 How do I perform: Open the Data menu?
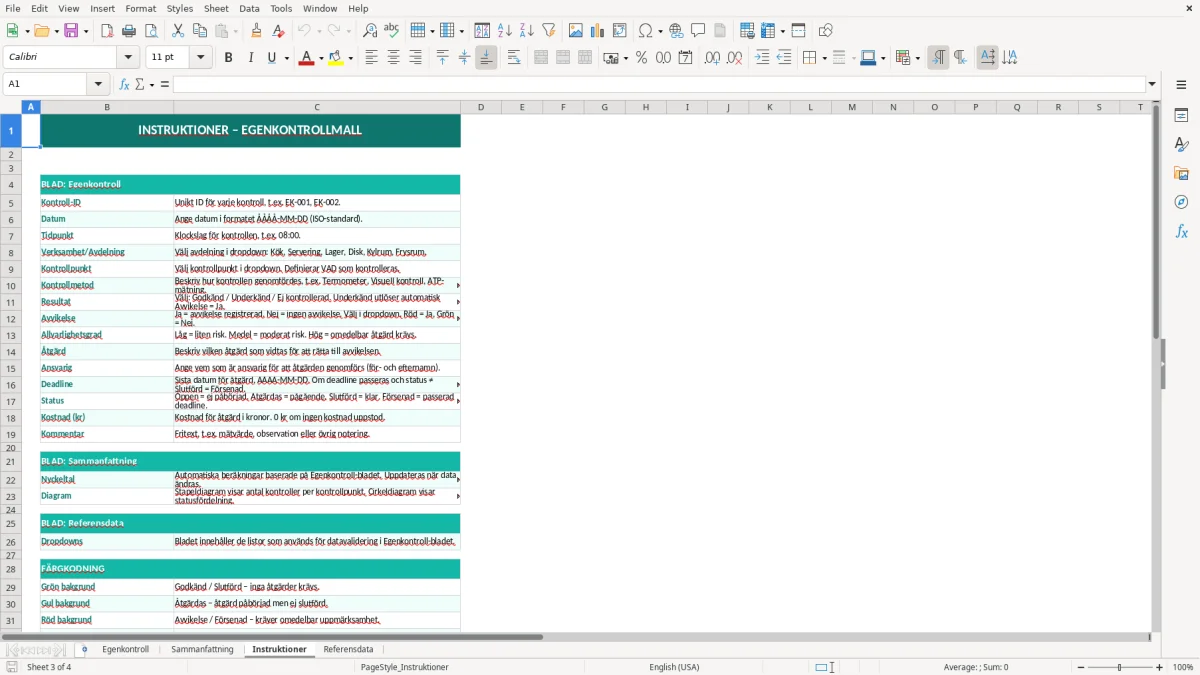pyautogui.click(x=249, y=8)
